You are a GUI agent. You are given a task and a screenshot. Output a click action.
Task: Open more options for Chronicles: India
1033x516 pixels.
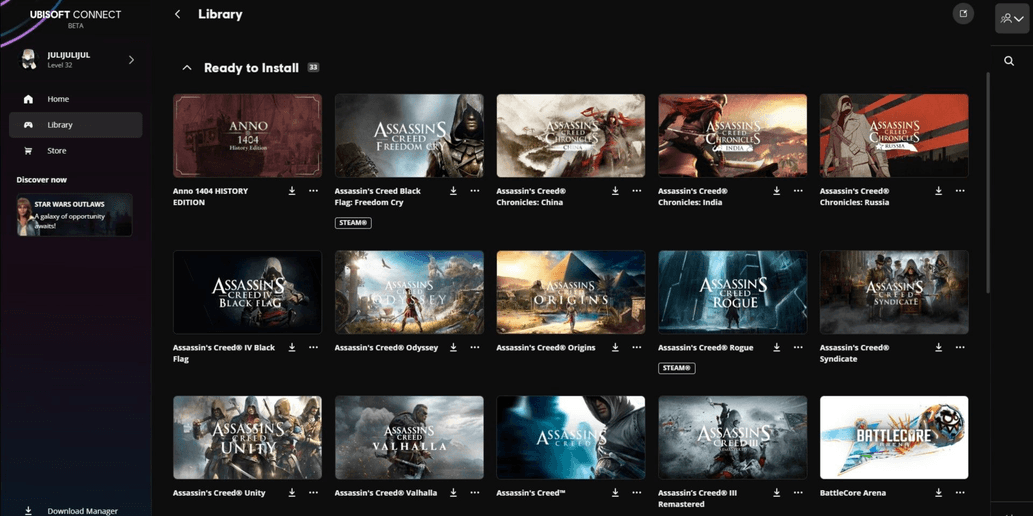798,190
